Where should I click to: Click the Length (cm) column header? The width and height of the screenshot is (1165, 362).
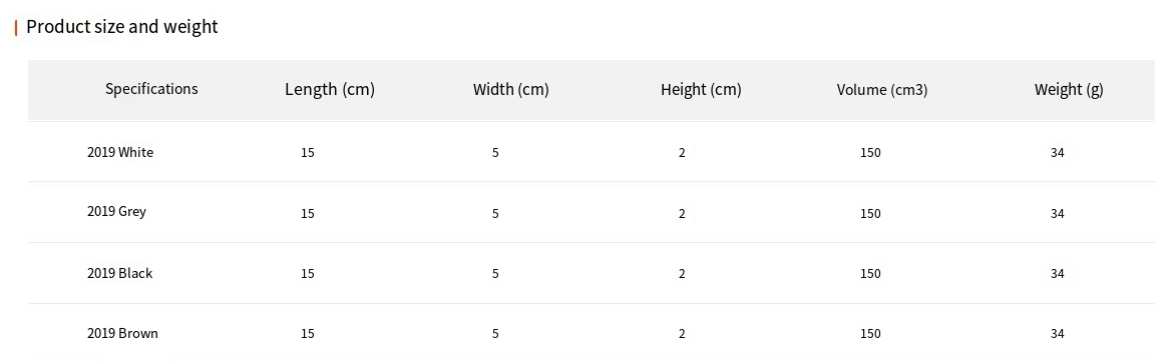tap(330, 90)
